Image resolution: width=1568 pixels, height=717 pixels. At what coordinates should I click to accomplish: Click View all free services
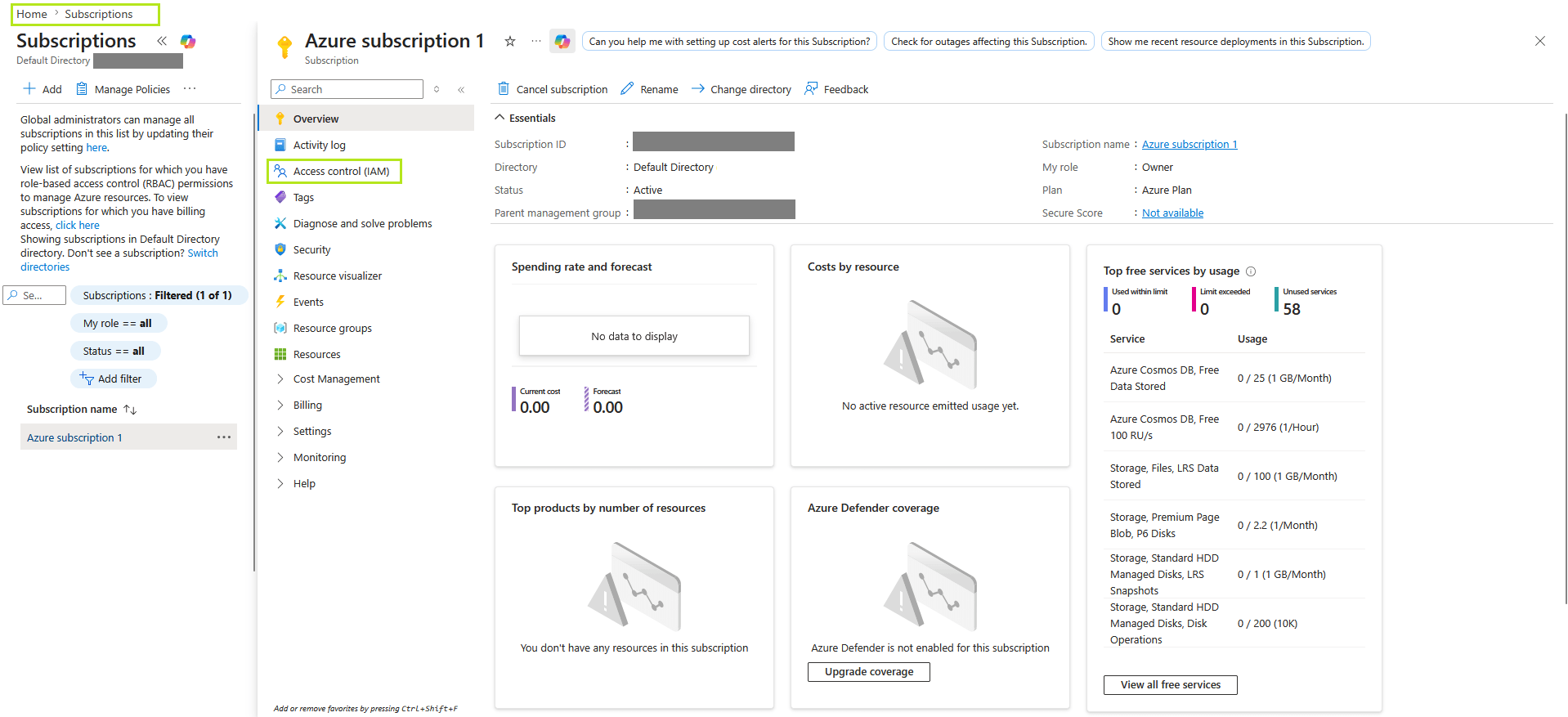[1171, 685]
